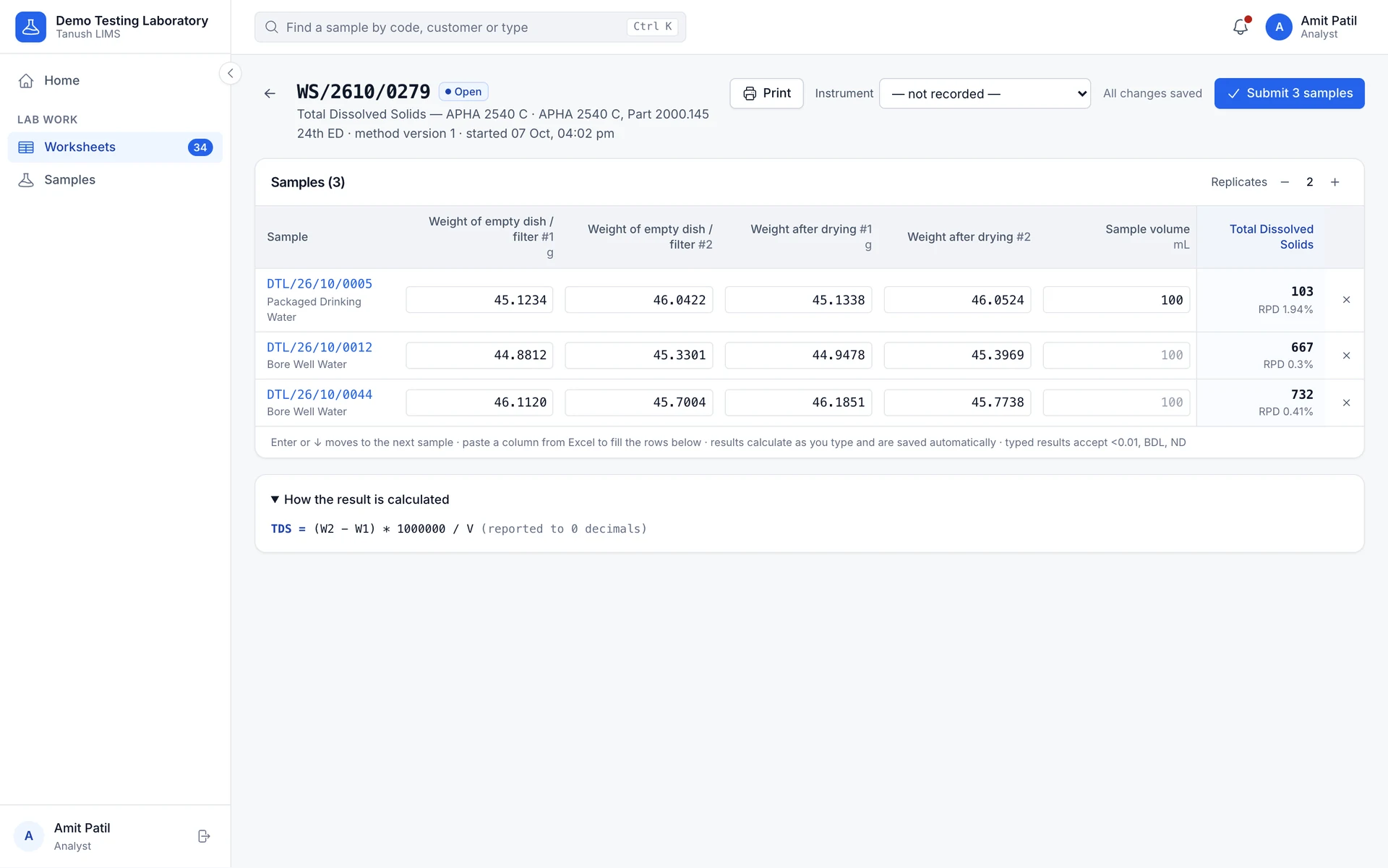1388x868 pixels.
Task: Open sample link DTL/26/10/0012
Action: pos(320,348)
